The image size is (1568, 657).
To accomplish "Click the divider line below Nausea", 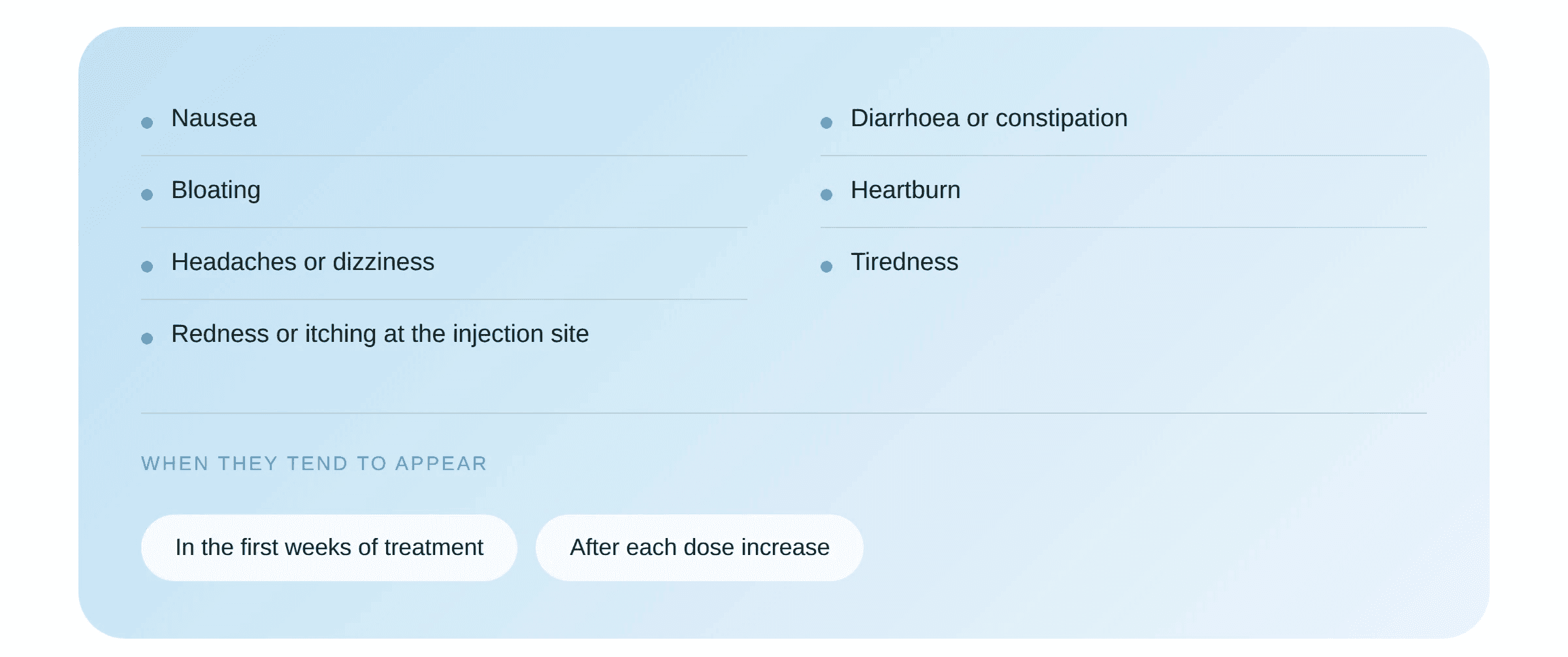I will 444,156.
